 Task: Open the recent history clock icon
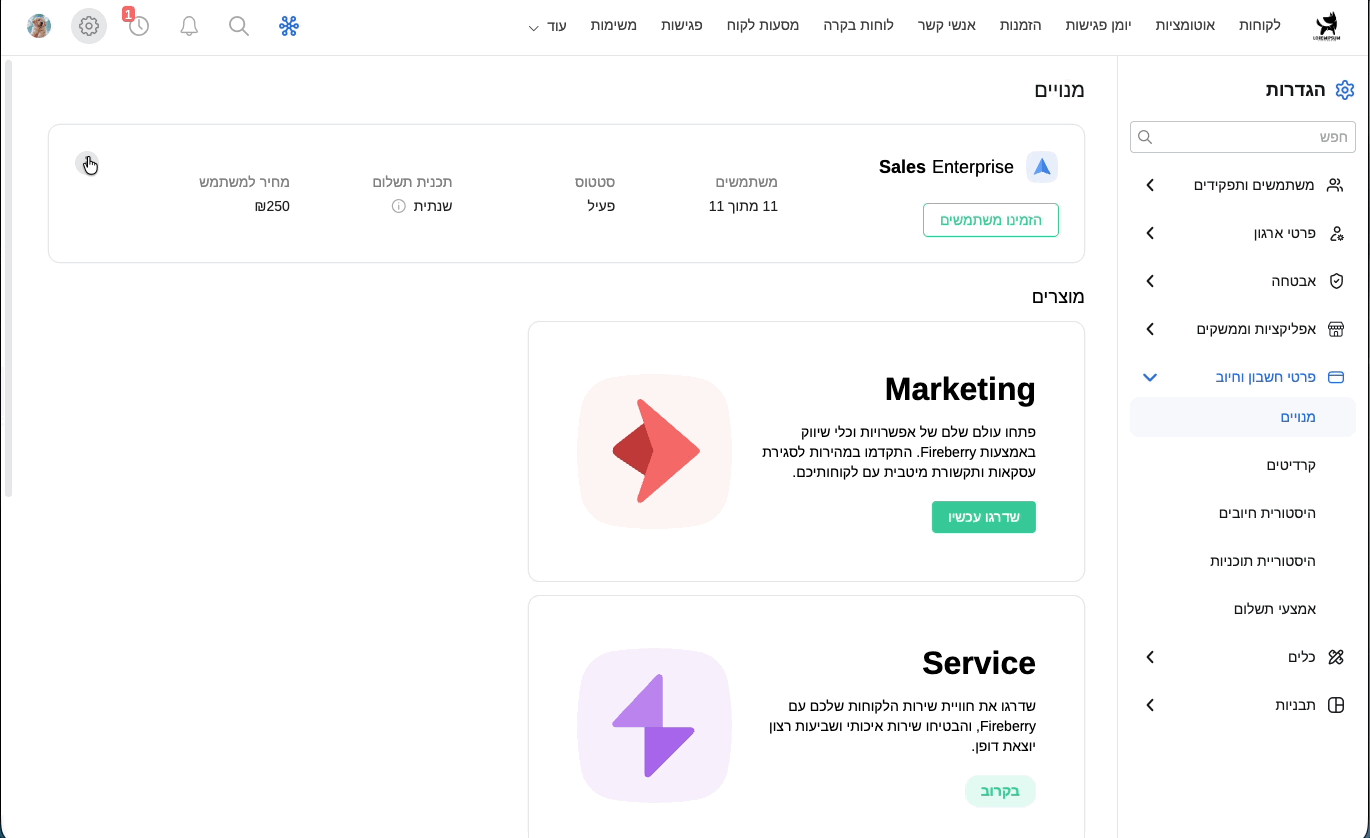click(139, 26)
